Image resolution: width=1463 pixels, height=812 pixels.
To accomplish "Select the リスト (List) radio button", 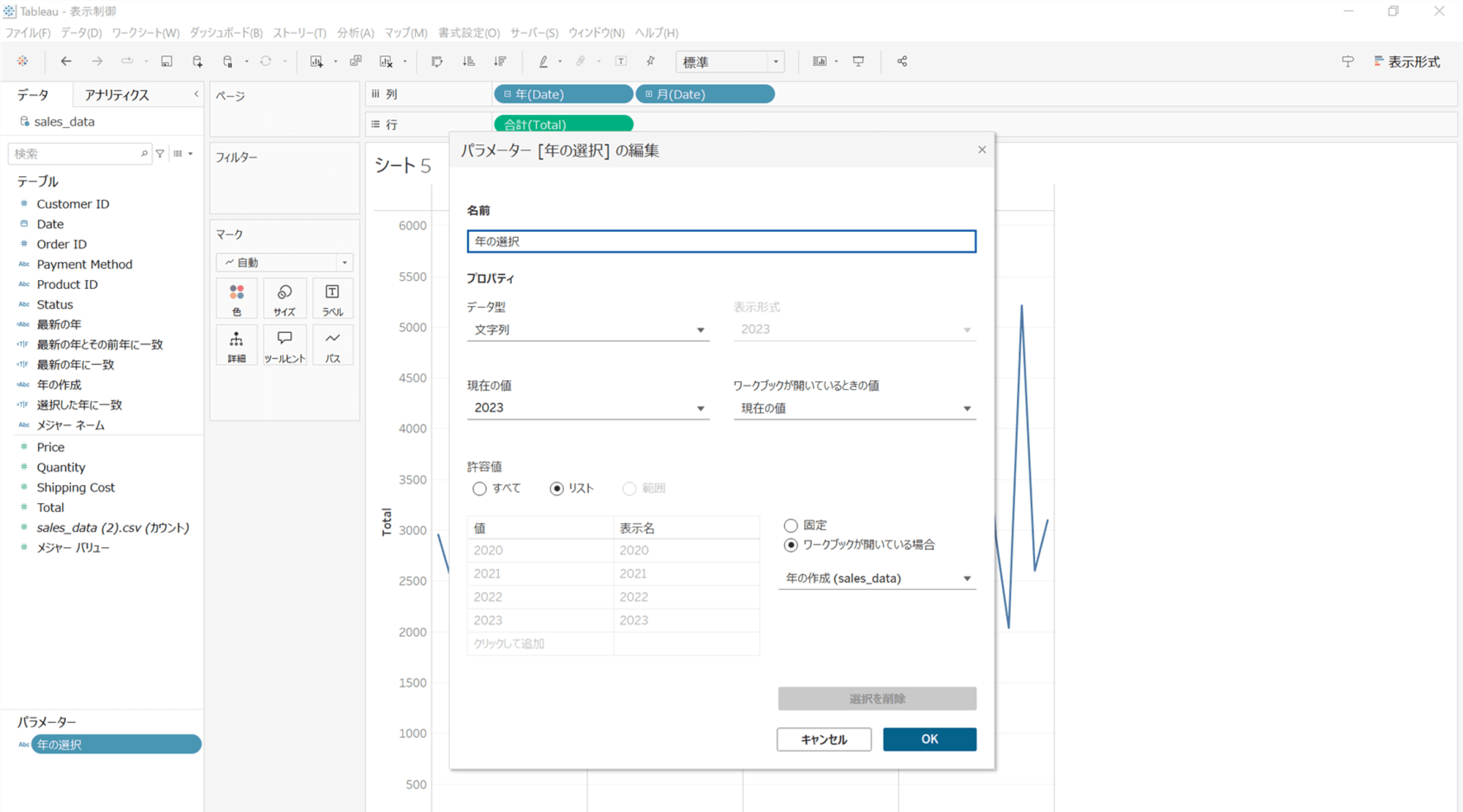I will (557, 489).
